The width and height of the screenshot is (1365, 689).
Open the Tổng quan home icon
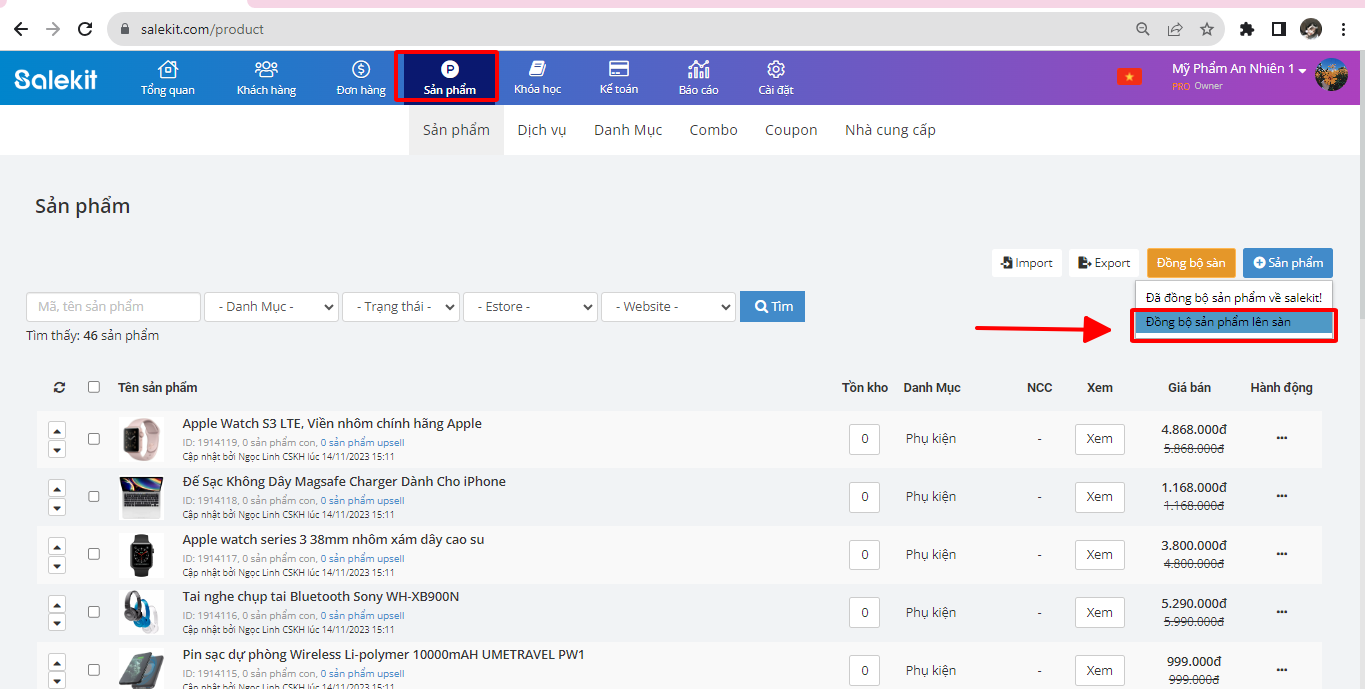point(168,70)
